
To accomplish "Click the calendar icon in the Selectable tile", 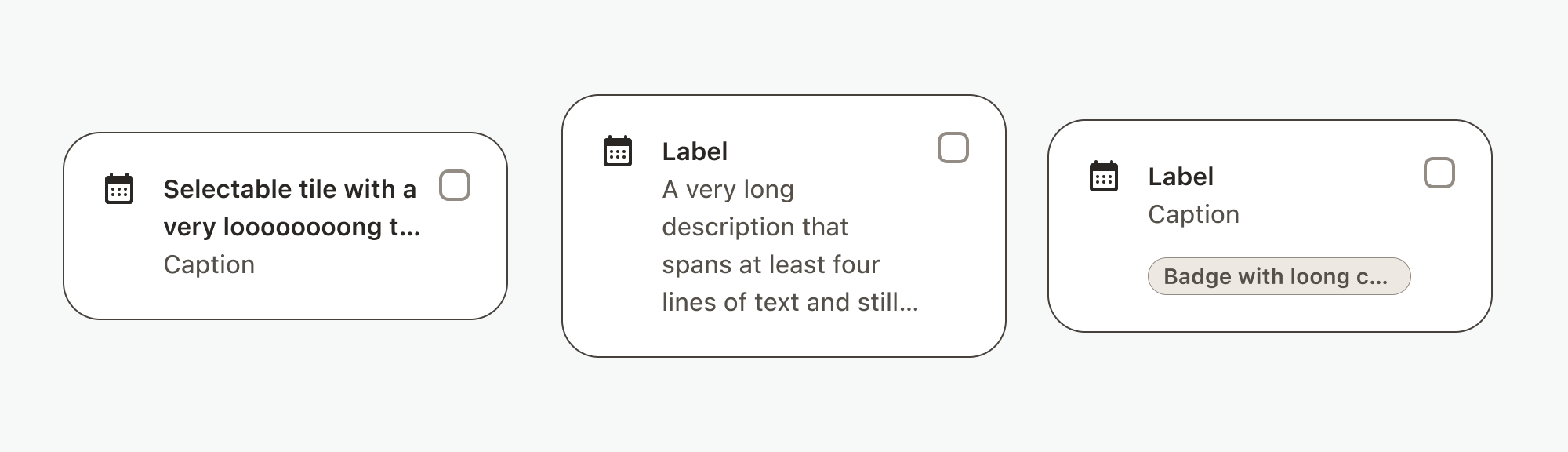I will 119,189.
